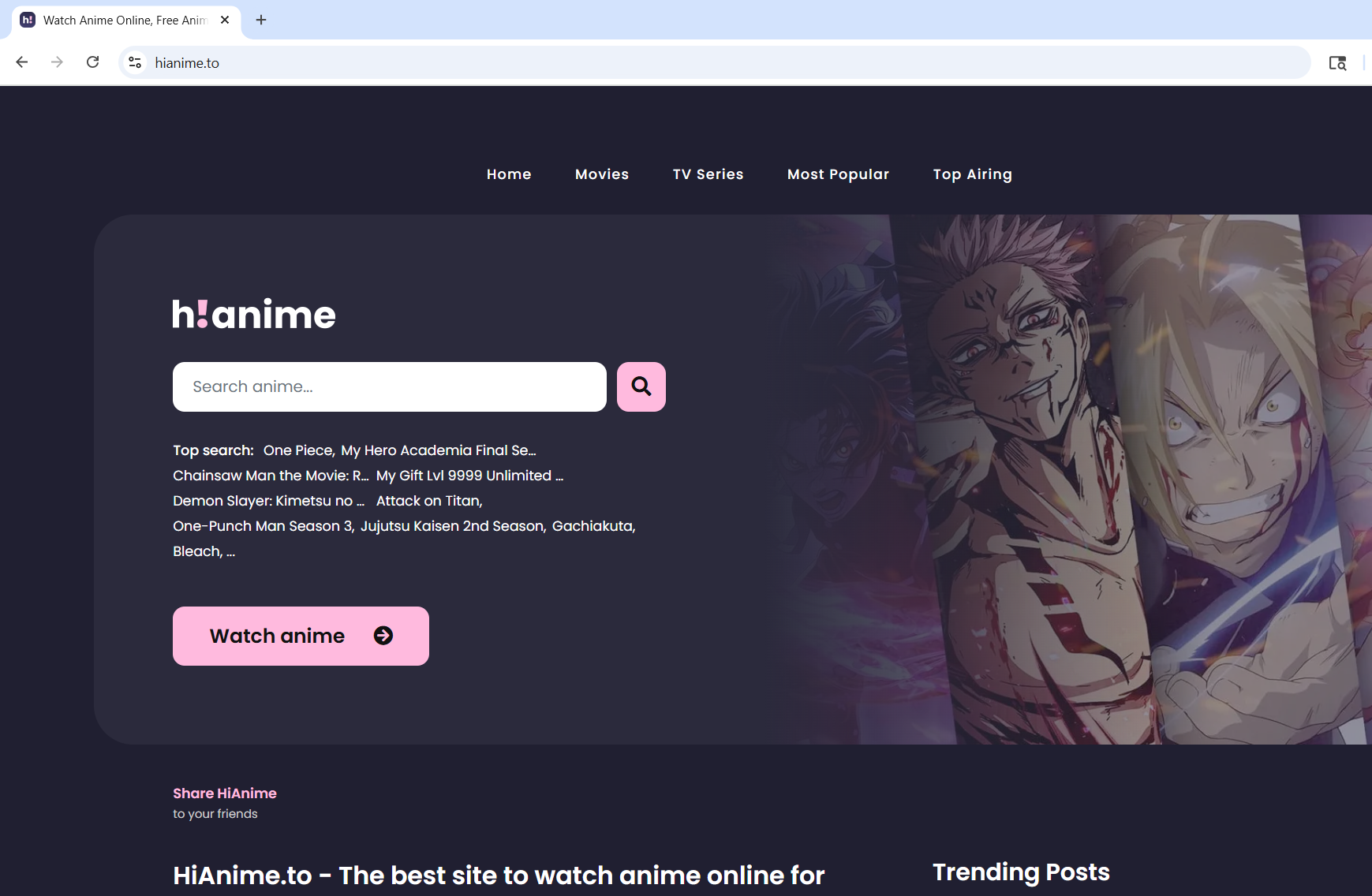Go to the Most Popular page
1372x896 pixels.
click(x=838, y=174)
